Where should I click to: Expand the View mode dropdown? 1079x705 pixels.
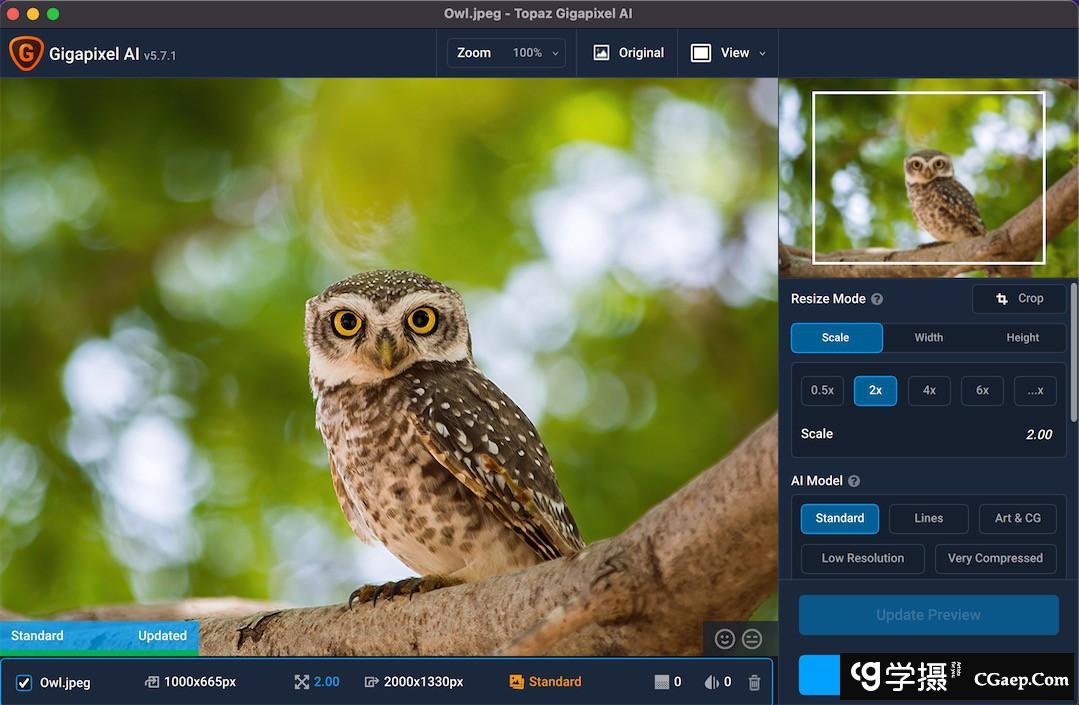(x=729, y=53)
